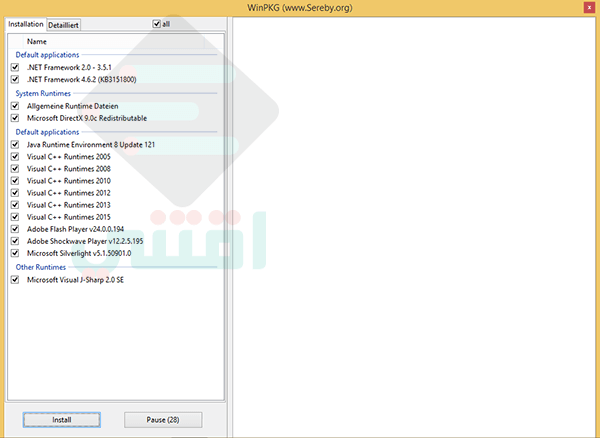Image resolution: width=600 pixels, height=438 pixels.
Task: Uncheck Adobe Flash Player v24.0.0.194 checkbox
Action: 15,229
